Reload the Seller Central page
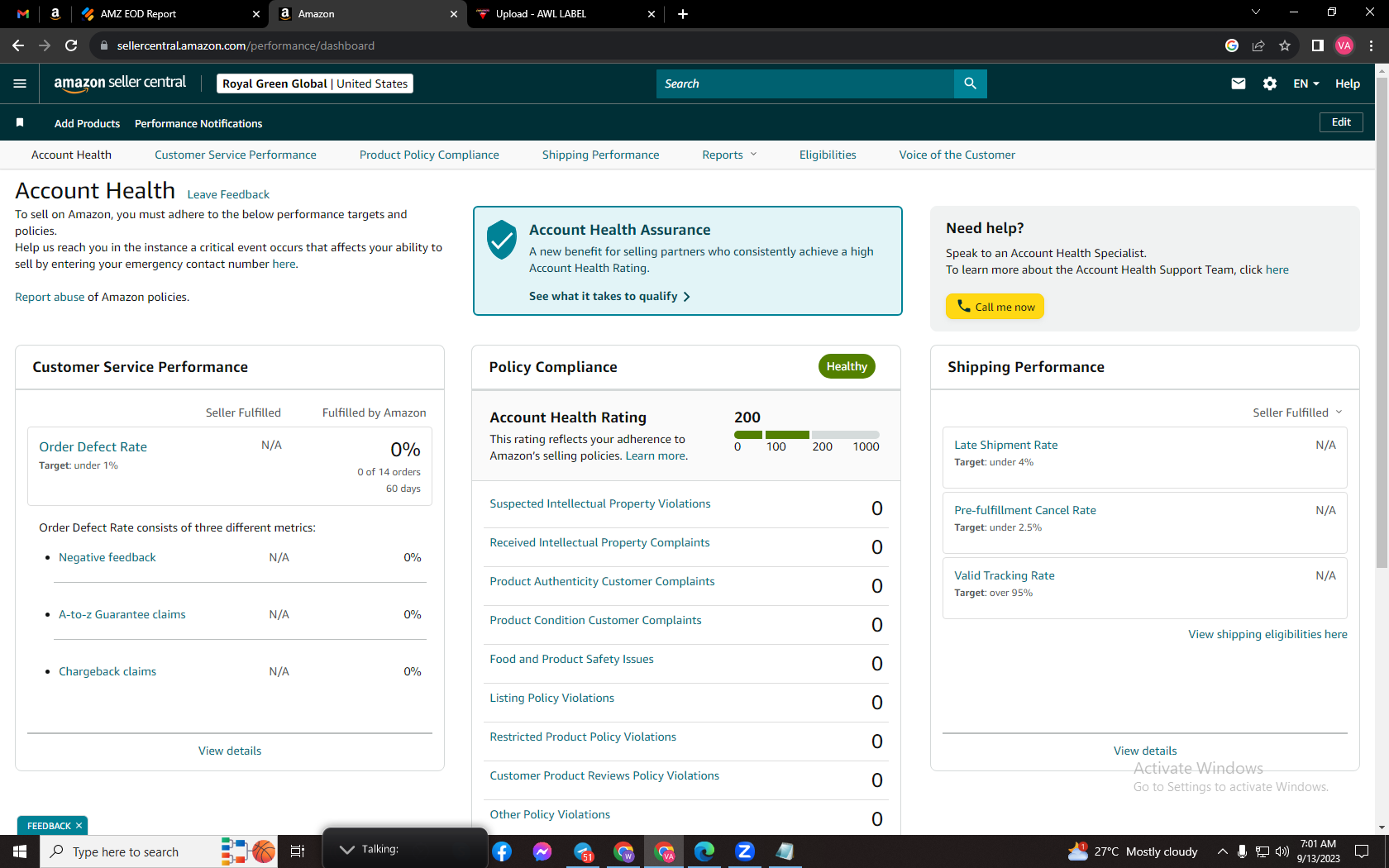This screenshot has height=868, width=1389. [71, 45]
